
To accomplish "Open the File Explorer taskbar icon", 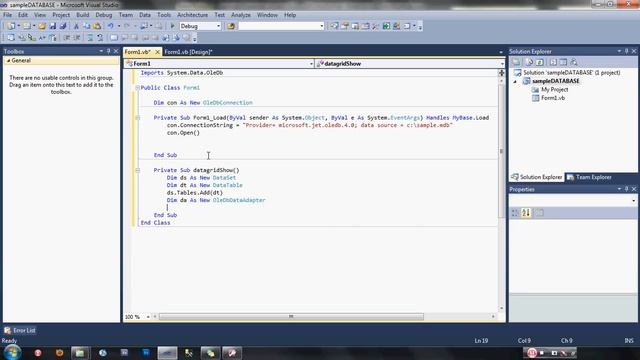I will point(80,353).
